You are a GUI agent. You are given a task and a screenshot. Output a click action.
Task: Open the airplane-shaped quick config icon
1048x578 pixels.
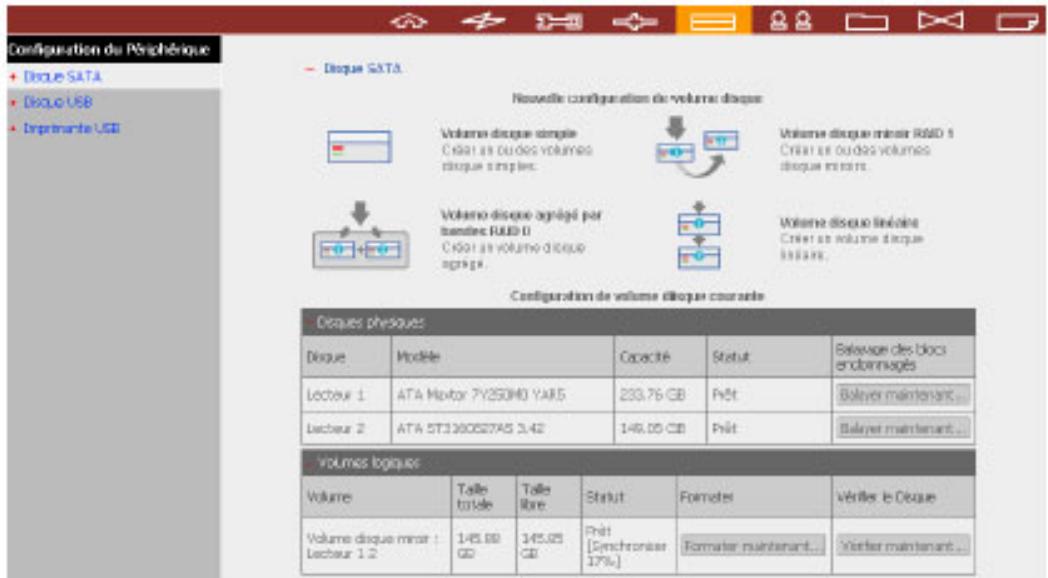coord(483,21)
